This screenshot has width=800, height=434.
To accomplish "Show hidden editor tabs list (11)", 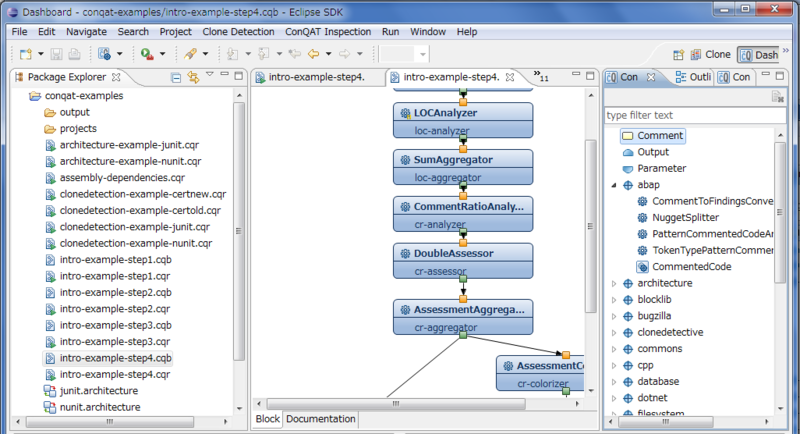I will [541, 76].
